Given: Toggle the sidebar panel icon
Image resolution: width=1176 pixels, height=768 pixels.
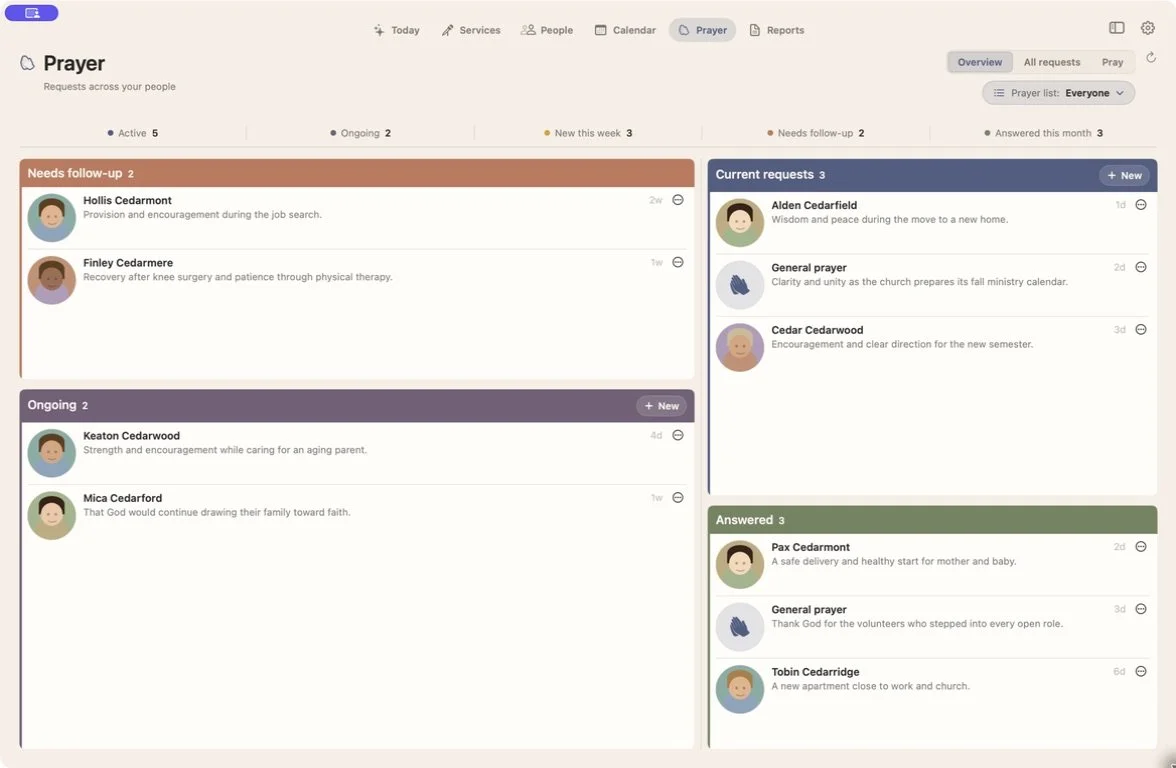Looking at the screenshot, I should click(x=1116, y=28).
